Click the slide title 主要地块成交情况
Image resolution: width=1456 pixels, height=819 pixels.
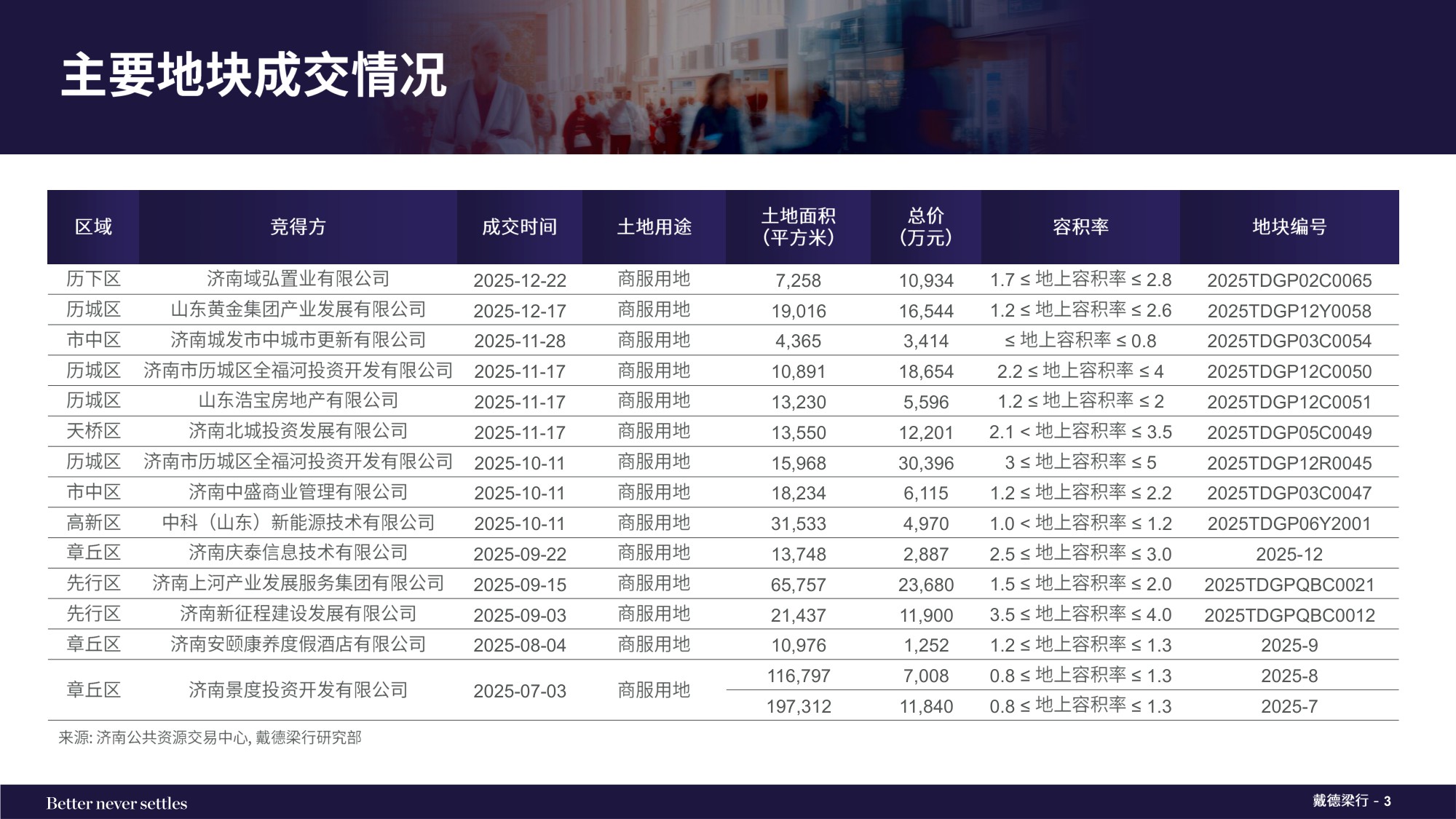(255, 75)
